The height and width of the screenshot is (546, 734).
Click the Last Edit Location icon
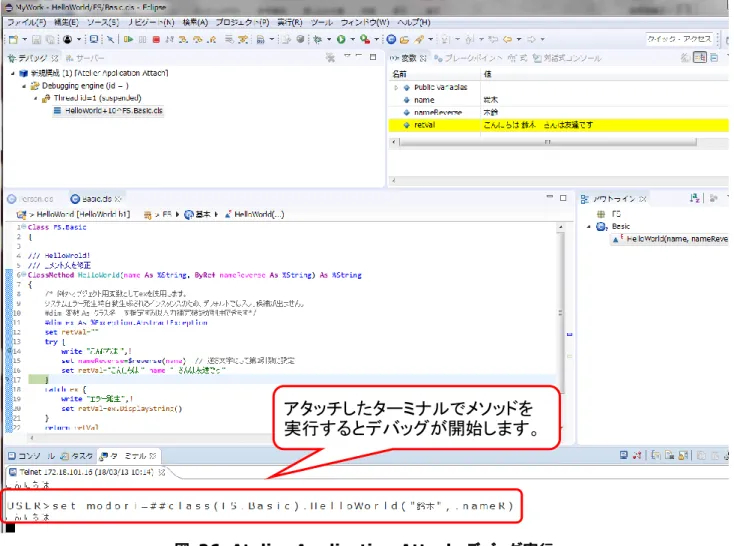pos(493,40)
